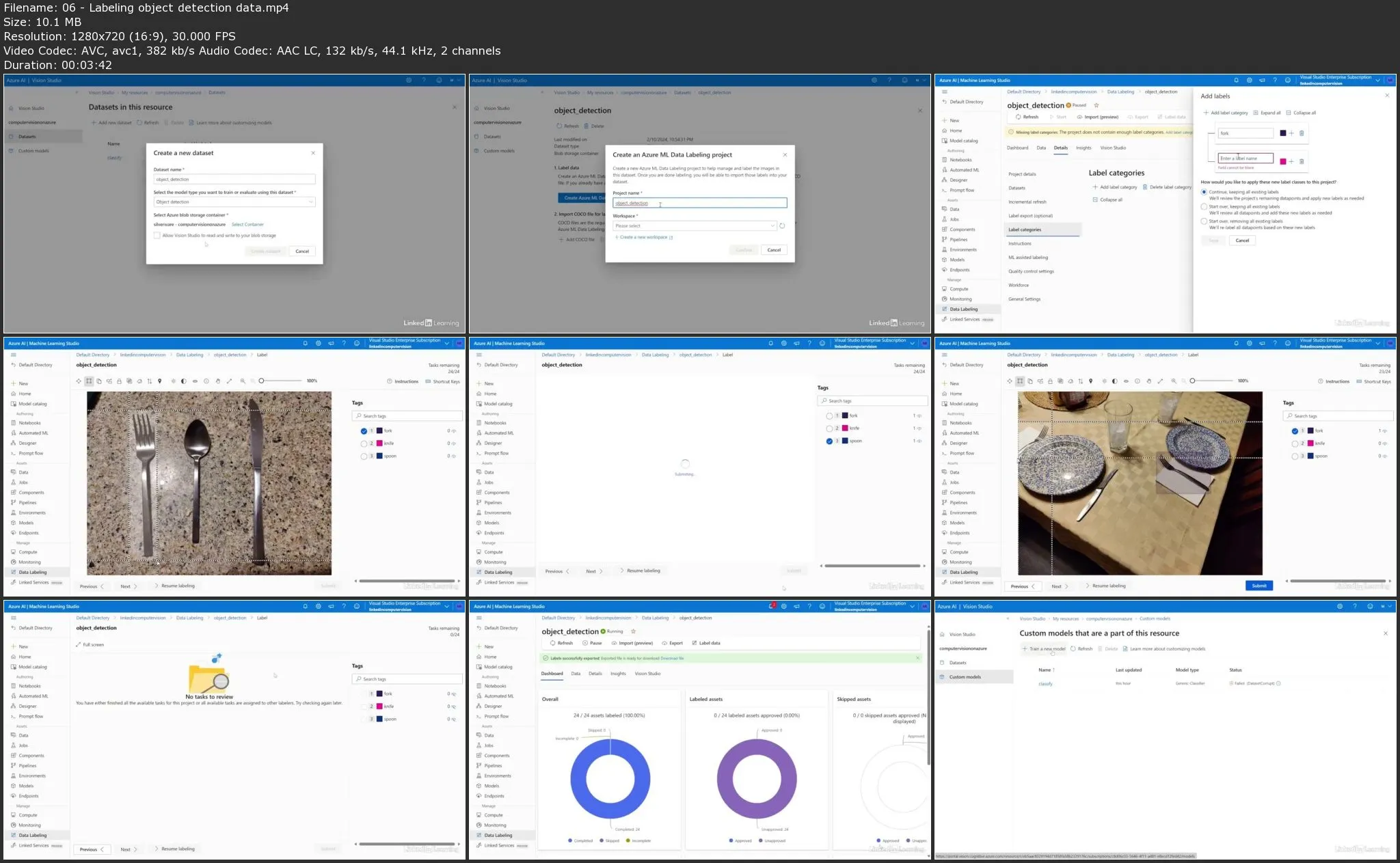Click the contrast icon in fork-spoon-knife frame
1400x863 pixels.
pyautogui.click(x=183, y=381)
